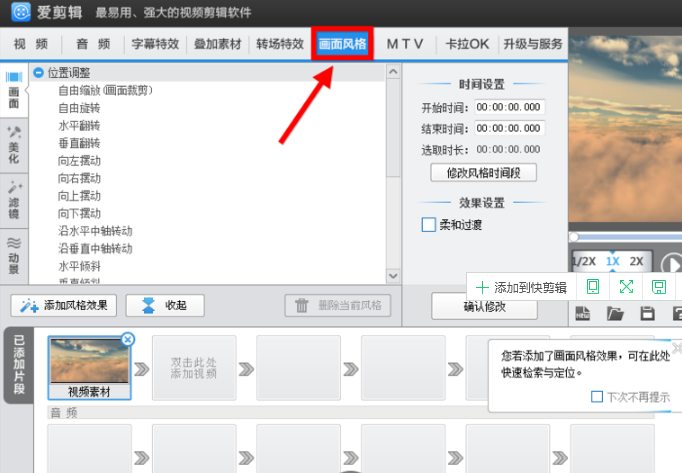Click the 收起 collapse button
The height and width of the screenshot is (473, 682).
tap(165, 305)
